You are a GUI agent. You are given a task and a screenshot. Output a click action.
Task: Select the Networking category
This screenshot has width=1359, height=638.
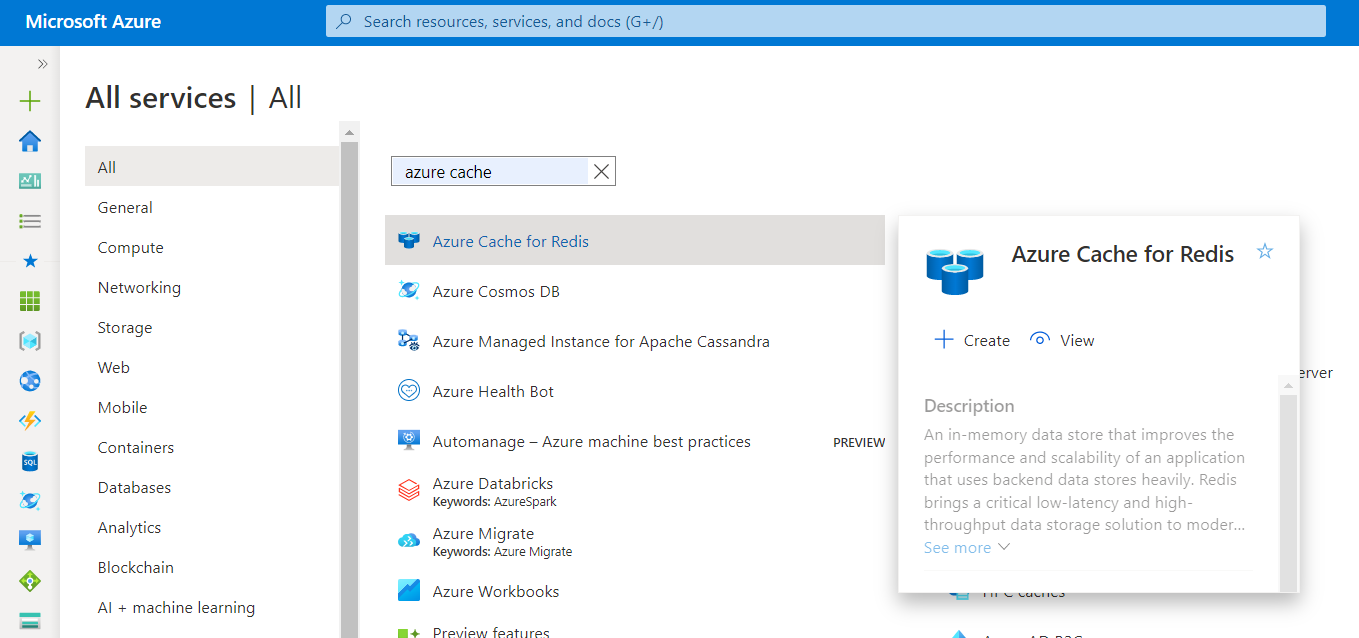point(139,288)
